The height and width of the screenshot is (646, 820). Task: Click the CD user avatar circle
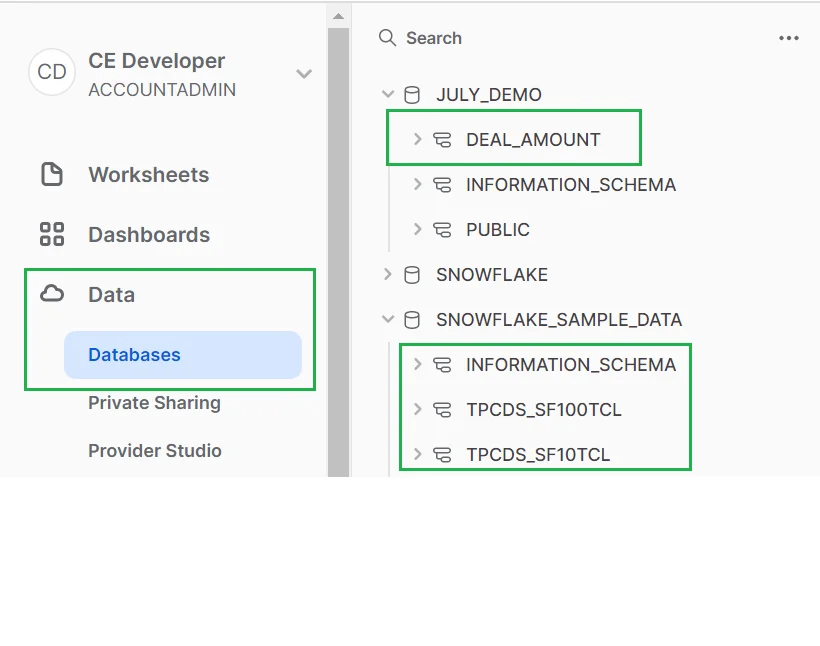click(x=52, y=73)
